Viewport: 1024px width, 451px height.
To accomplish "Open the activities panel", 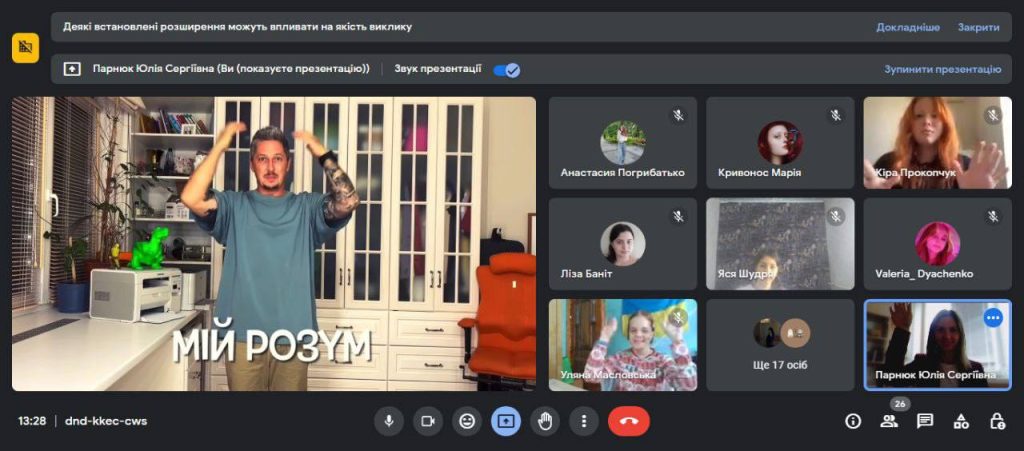I will (961, 421).
